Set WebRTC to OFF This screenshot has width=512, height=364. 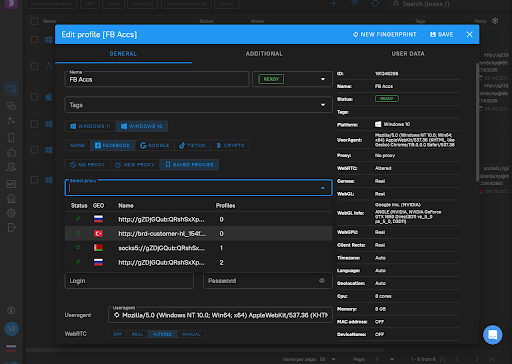(x=118, y=334)
